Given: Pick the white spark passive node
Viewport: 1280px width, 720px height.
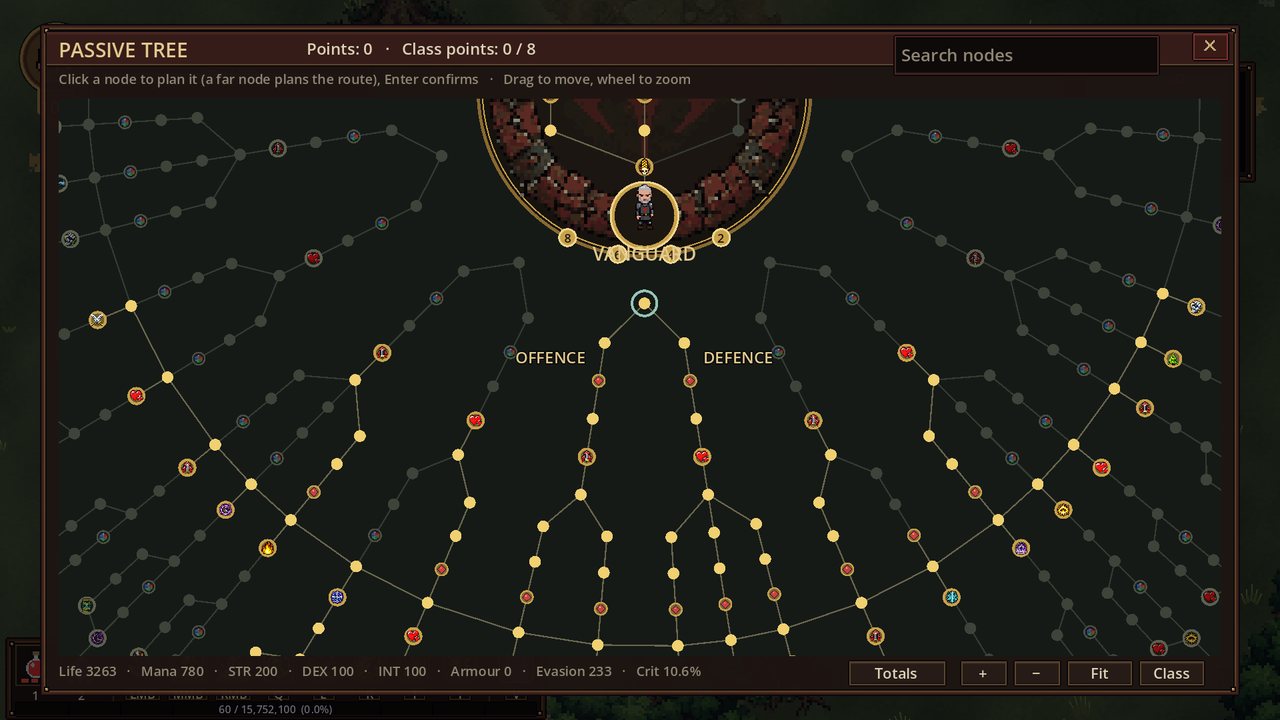Looking at the screenshot, I should [x=1196, y=306].
